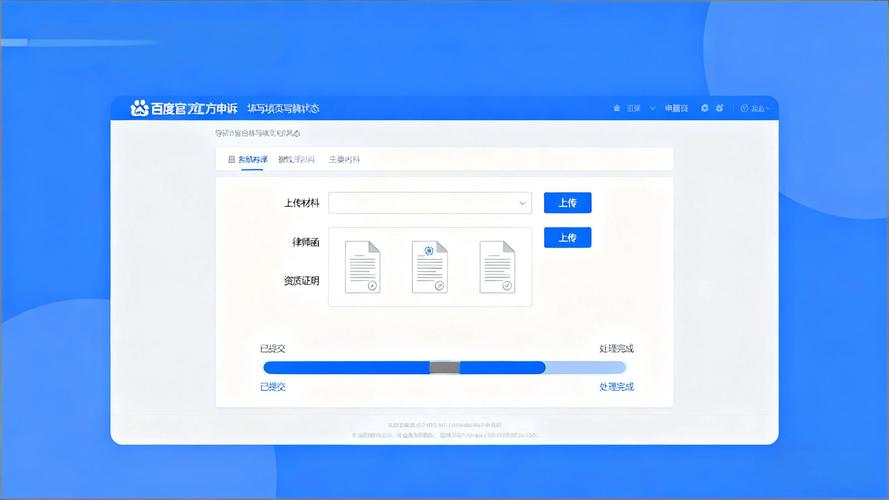This screenshot has height=500, width=889.
Task: Click the 百度官方申诉 title text in the header
Action: pos(194,108)
